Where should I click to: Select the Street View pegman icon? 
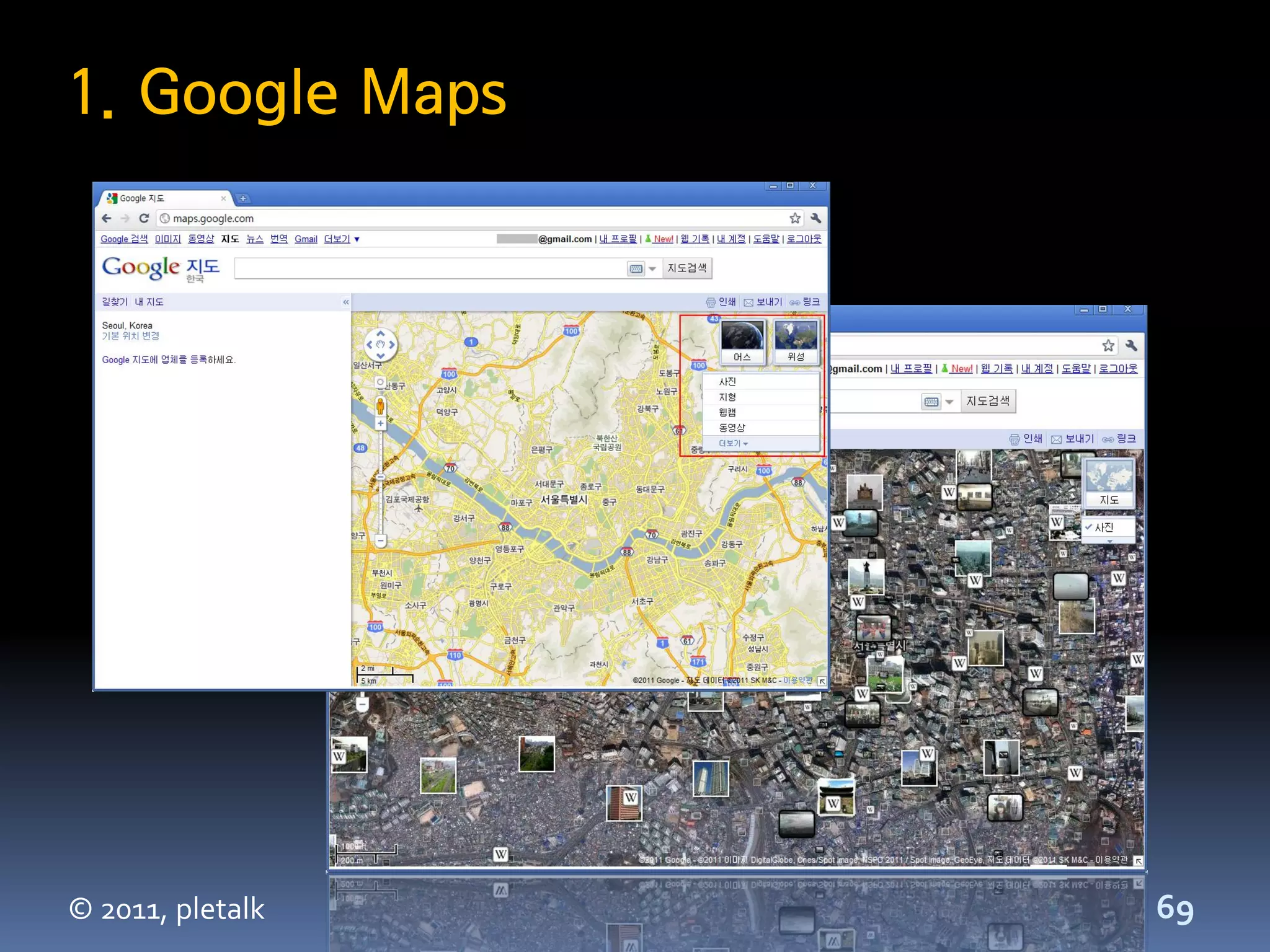tap(380, 406)
